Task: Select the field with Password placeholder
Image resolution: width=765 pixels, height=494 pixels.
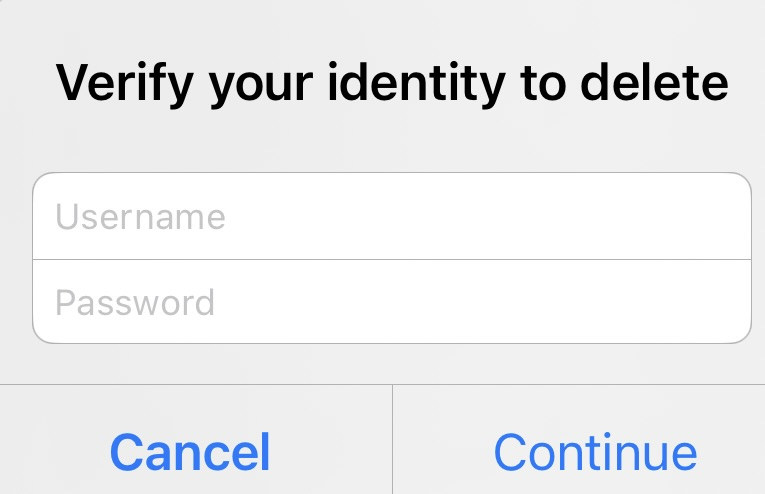Action: coord(391,302)
